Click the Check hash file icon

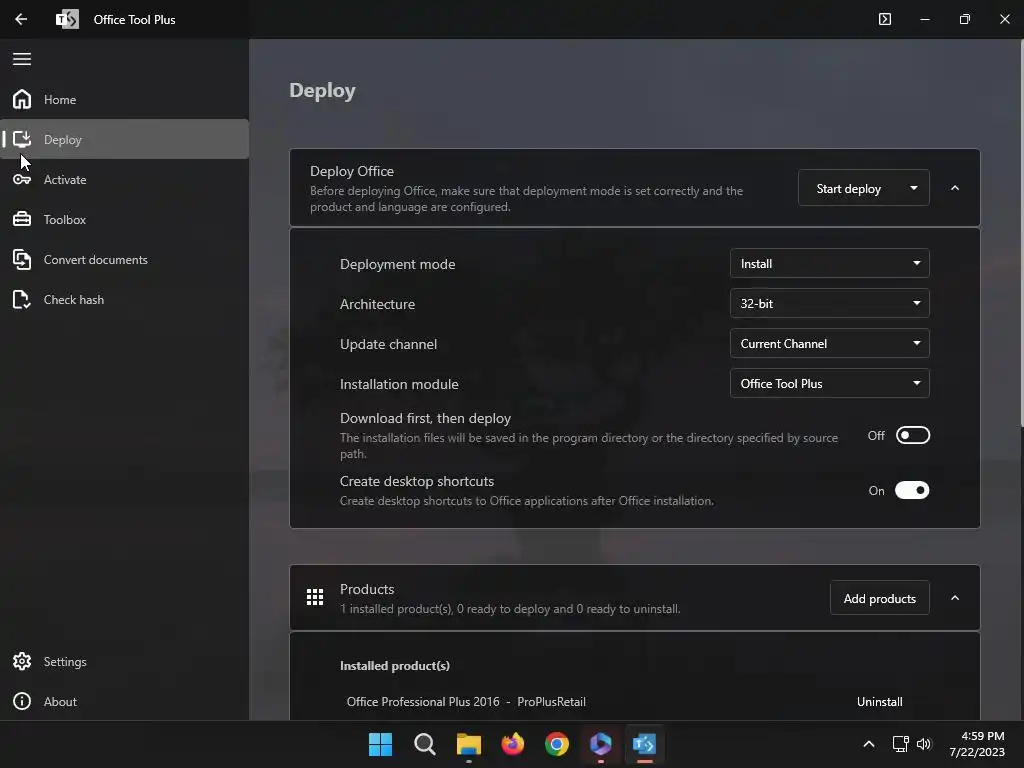[x=22, y=300]
